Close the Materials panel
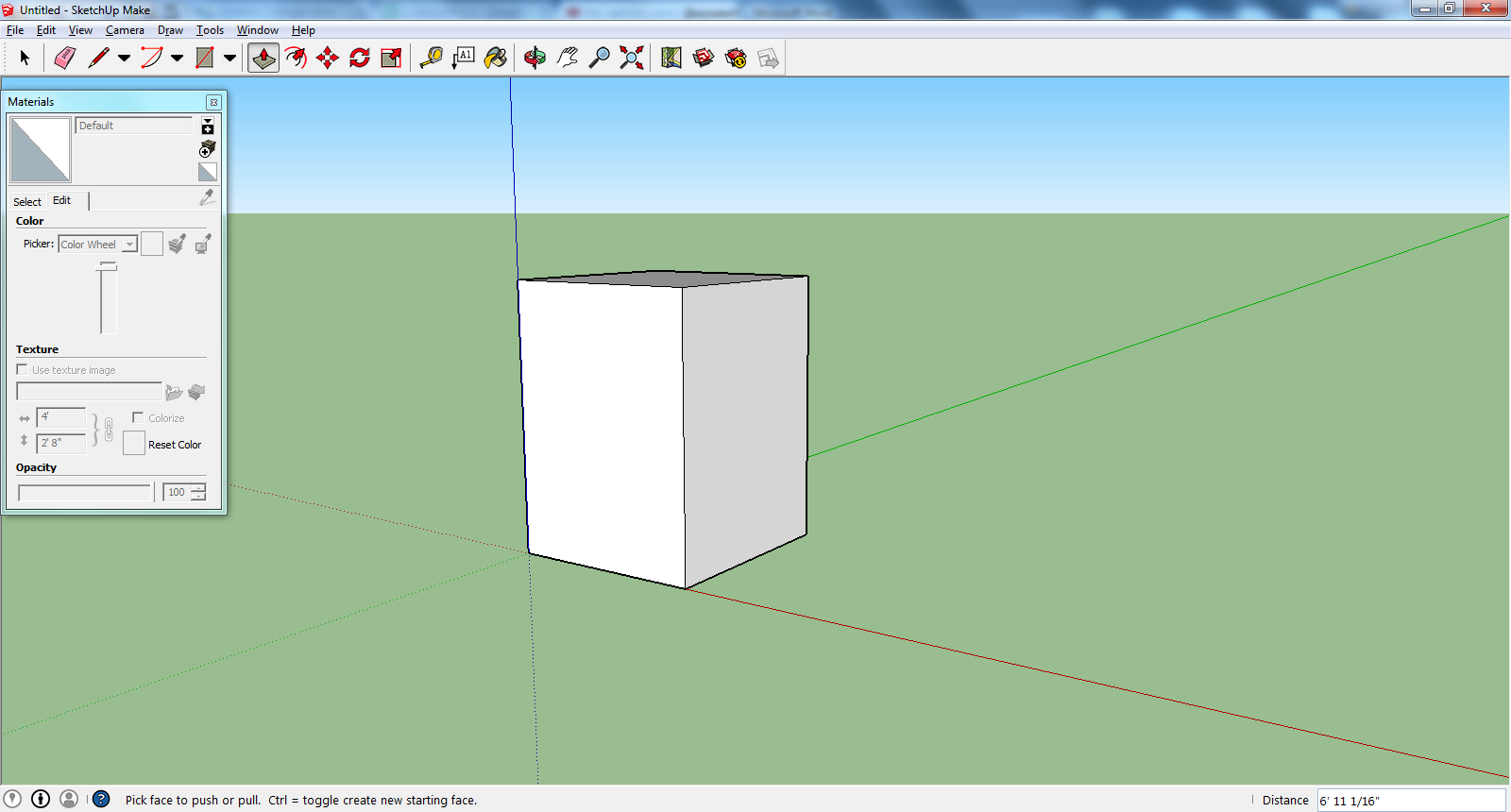 pyautogui.click(x=213, y=102)
